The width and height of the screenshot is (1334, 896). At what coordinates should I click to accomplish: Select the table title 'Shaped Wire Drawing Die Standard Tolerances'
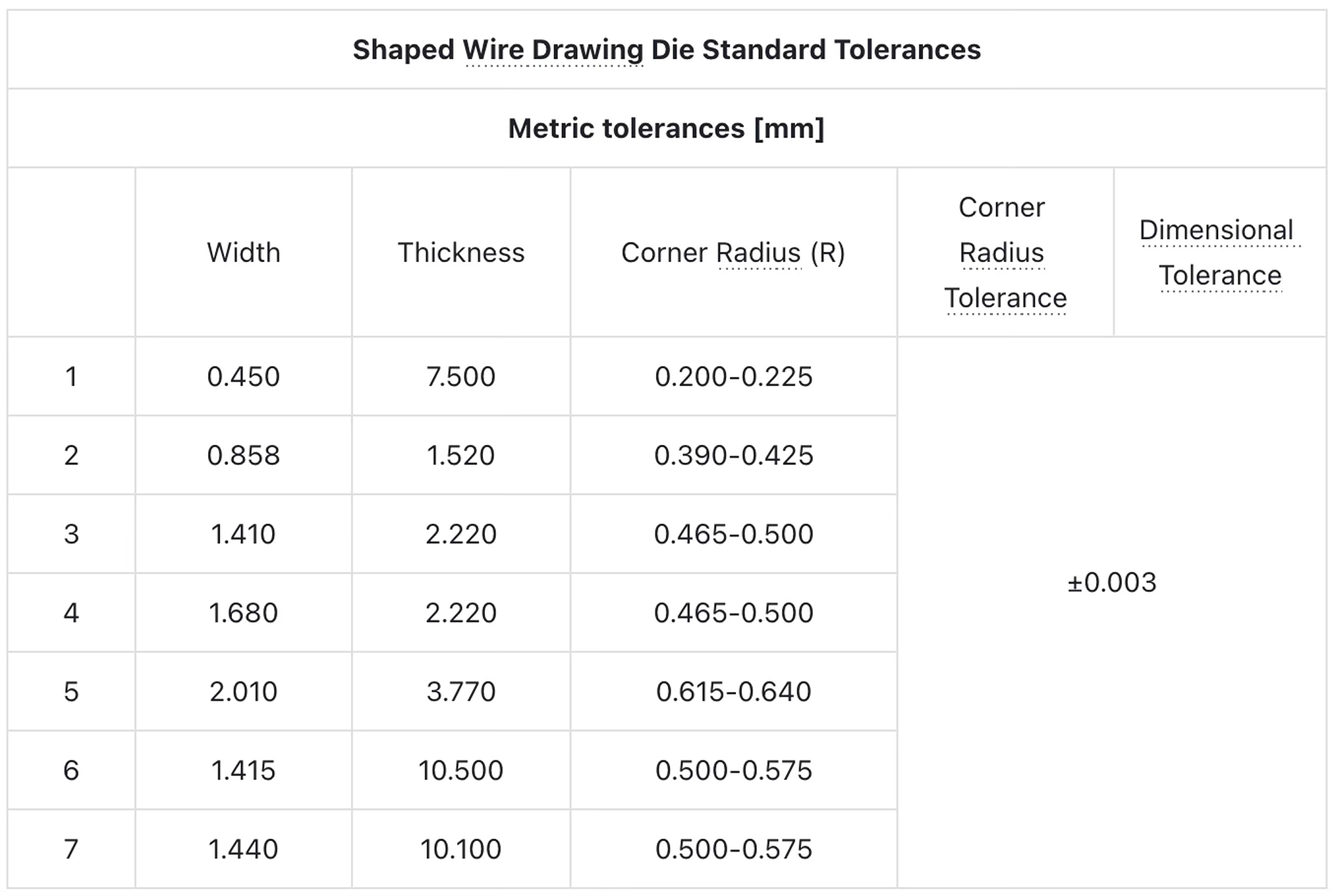coord(666,50)
